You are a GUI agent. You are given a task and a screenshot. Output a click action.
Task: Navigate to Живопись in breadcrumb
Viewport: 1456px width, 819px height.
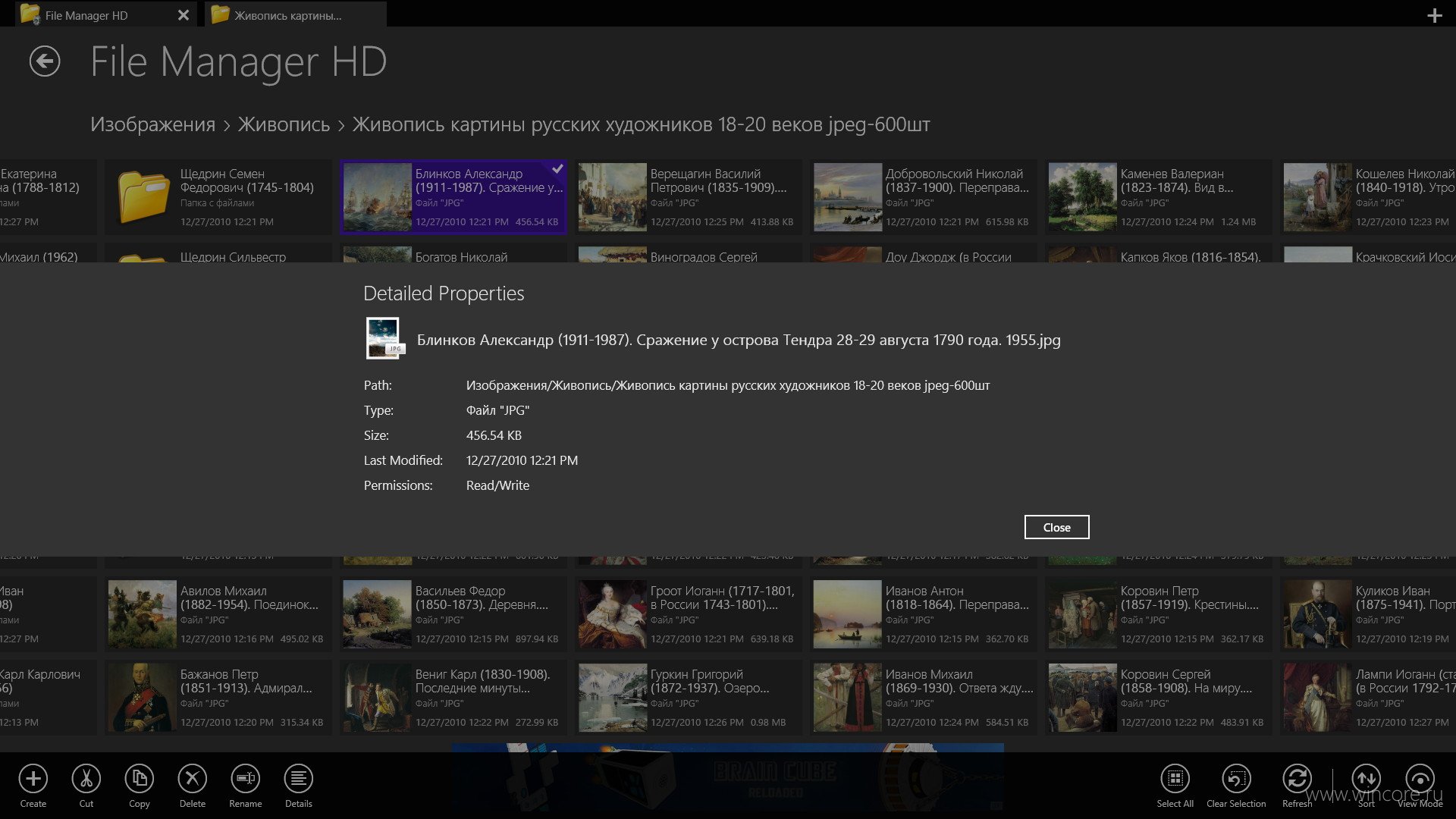pyautogui.click(x=284, y=124)
